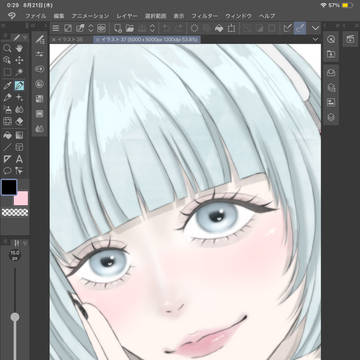Open the レイヤー menu
Image resolution: width=360 pixels, height=360 pixels.
127,16
